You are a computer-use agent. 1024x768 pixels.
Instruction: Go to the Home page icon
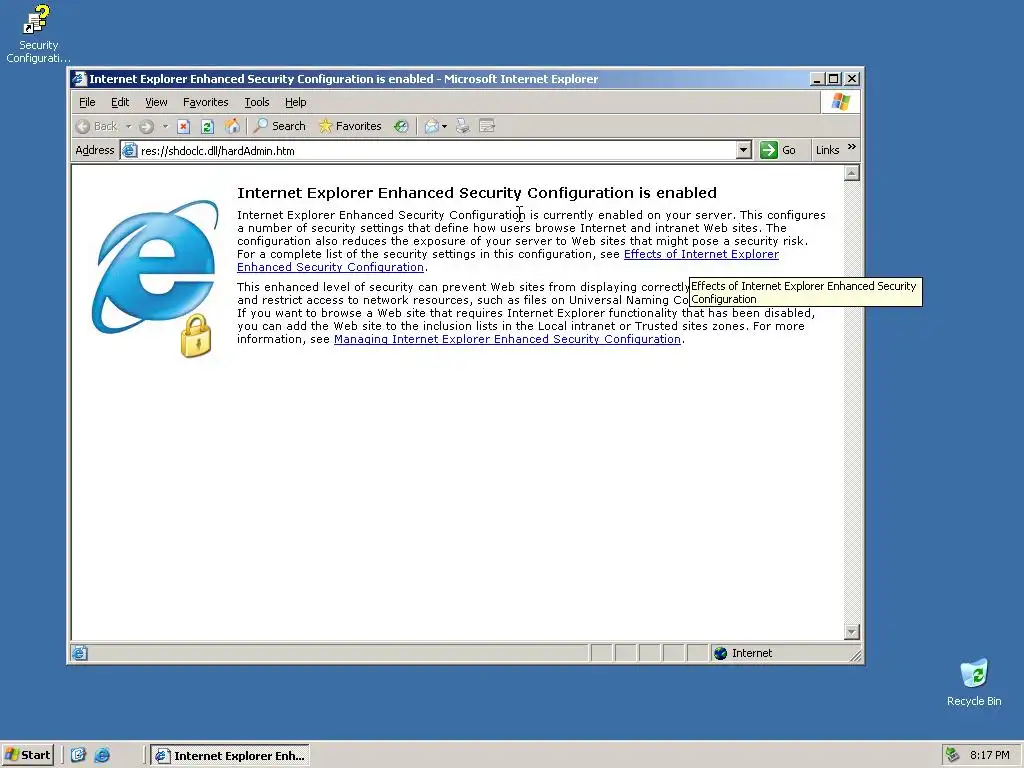232,126
